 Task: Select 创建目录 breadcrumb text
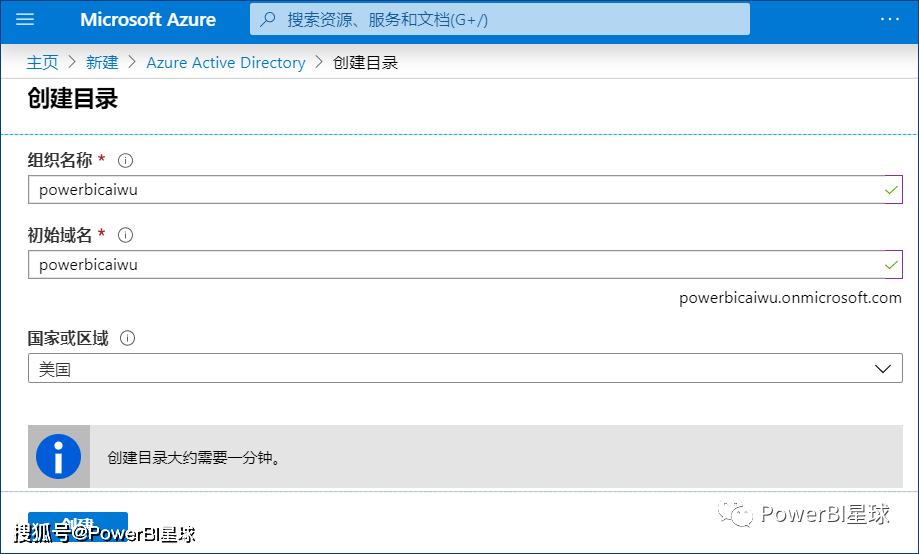tap(366, 62)
